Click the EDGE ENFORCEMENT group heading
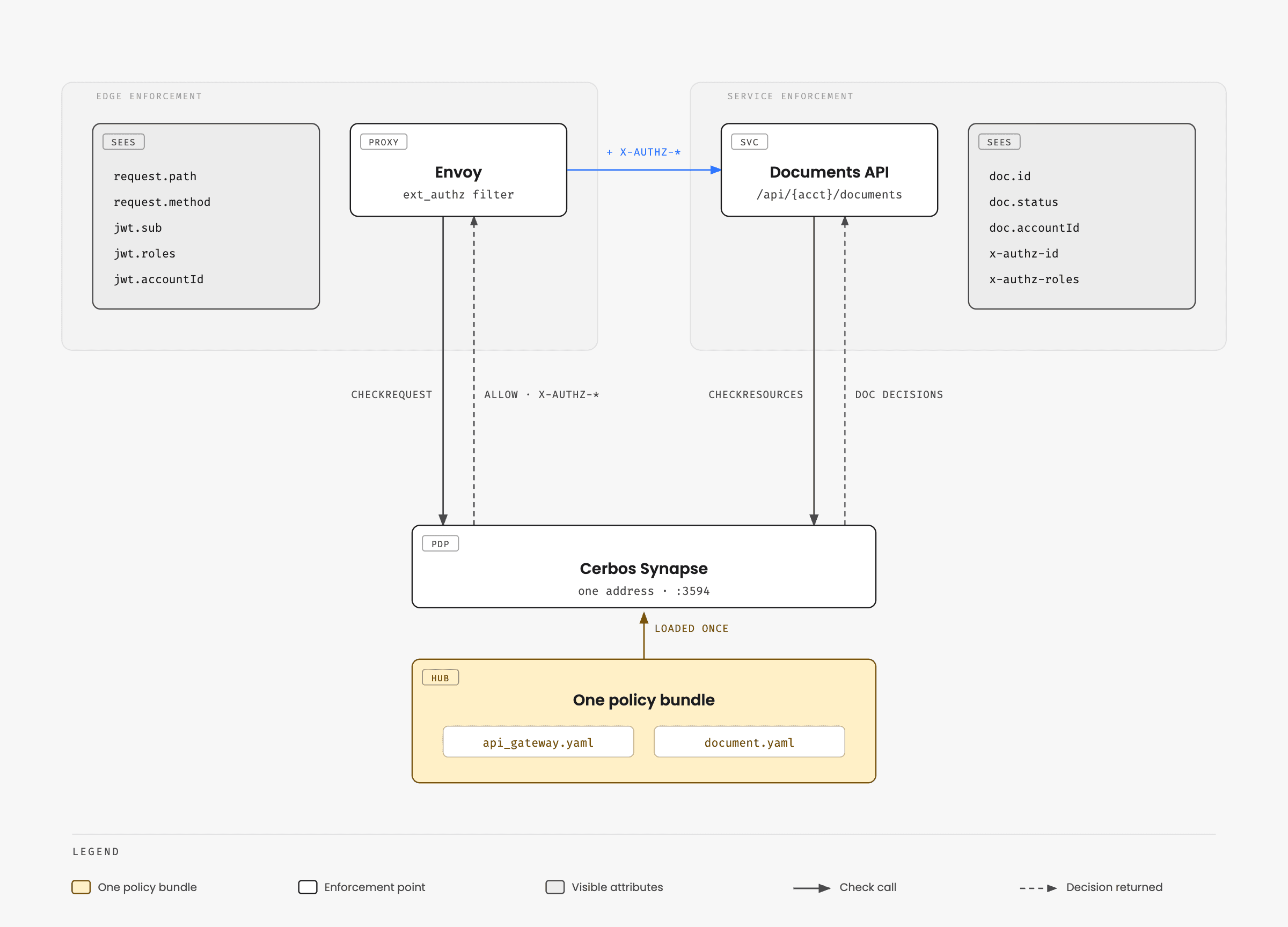The height and width of the screenshot is (927, 1288). pos(149,97)
